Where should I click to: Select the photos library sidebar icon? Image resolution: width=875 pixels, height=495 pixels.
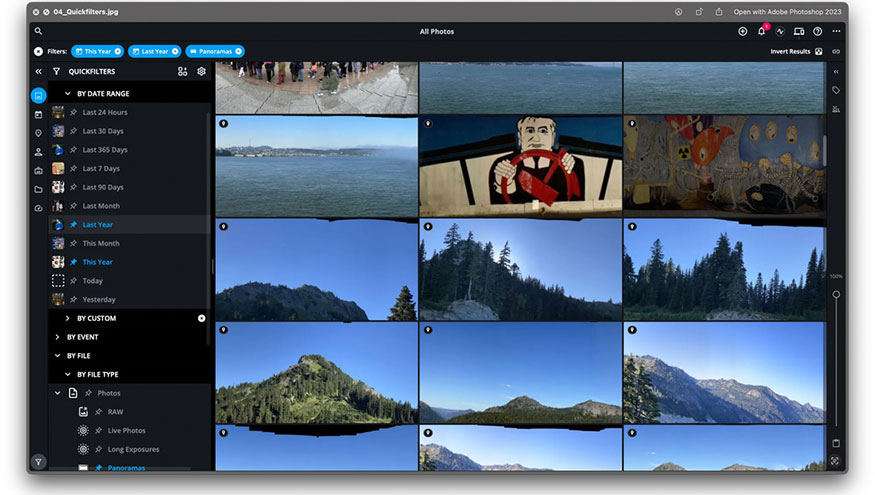click(39, 95)
